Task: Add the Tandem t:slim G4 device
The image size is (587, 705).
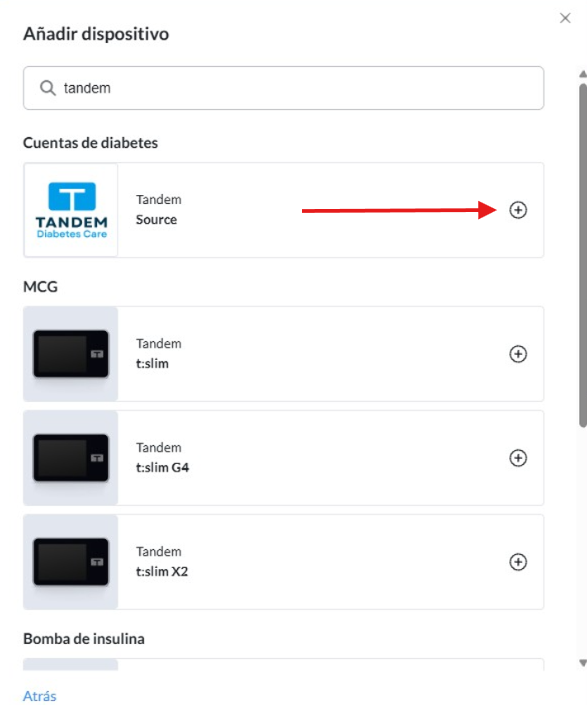Action: 518,458
